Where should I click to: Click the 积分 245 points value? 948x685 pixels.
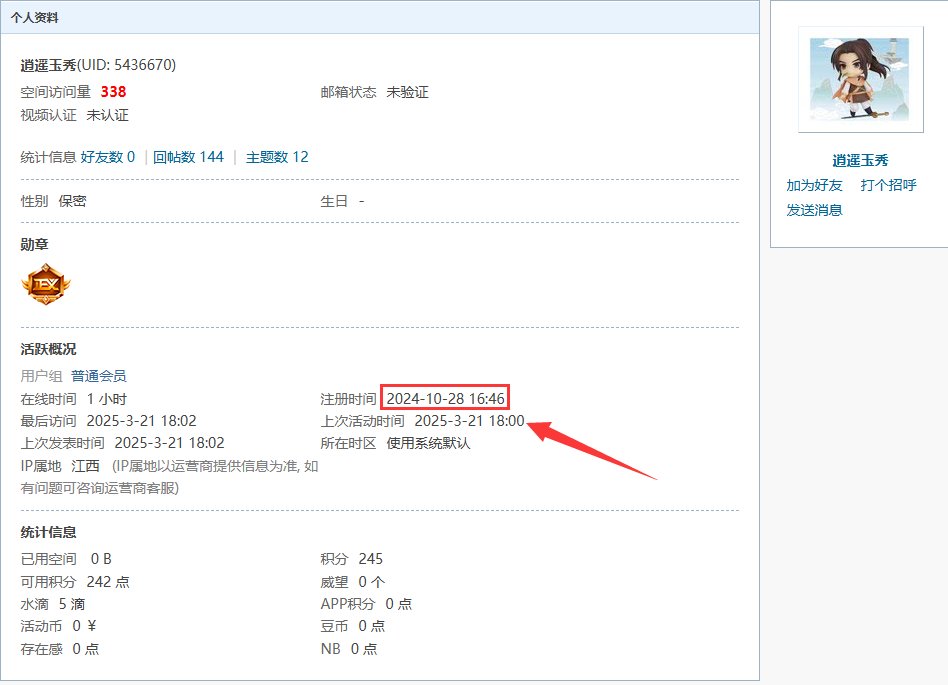click(370, 558)
